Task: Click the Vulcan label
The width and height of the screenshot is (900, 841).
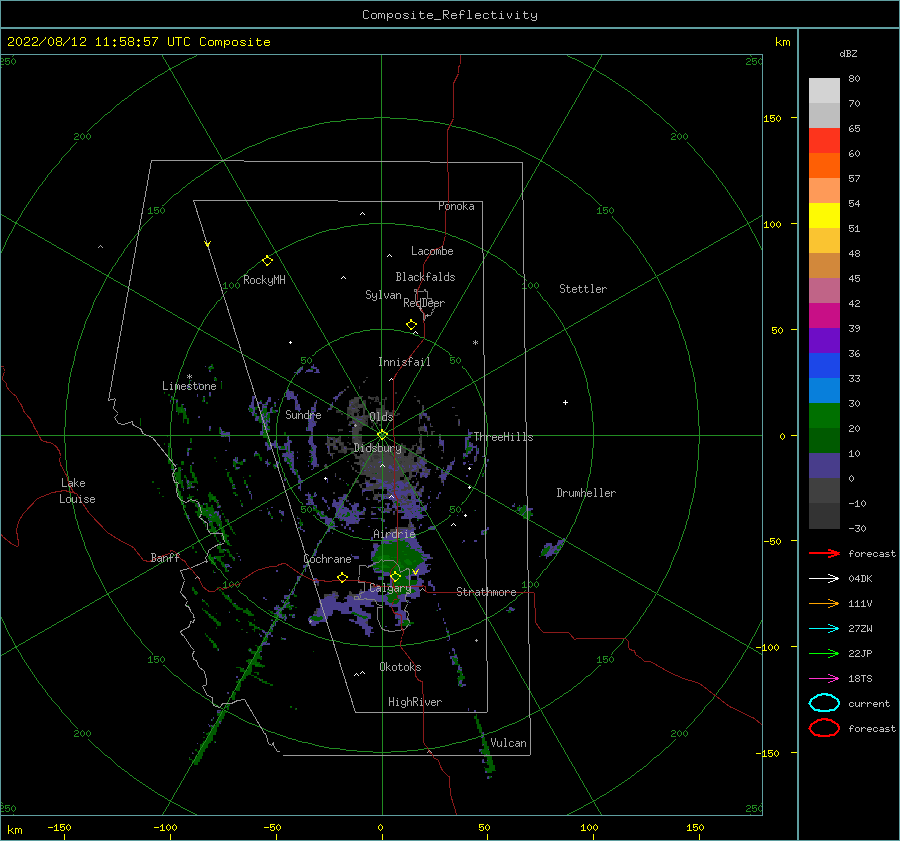Action: pos(509,743)
